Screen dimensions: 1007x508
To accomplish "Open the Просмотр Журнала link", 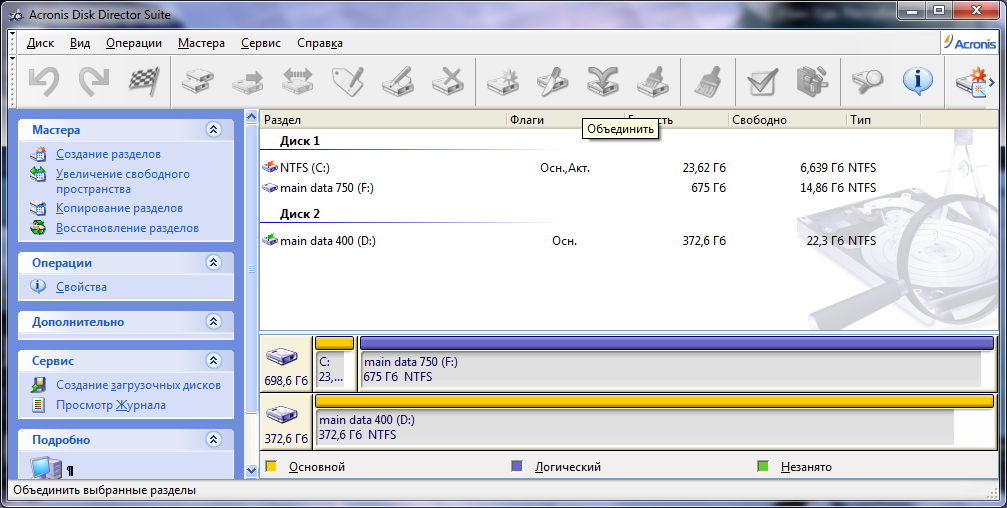I will click(110, 405).
